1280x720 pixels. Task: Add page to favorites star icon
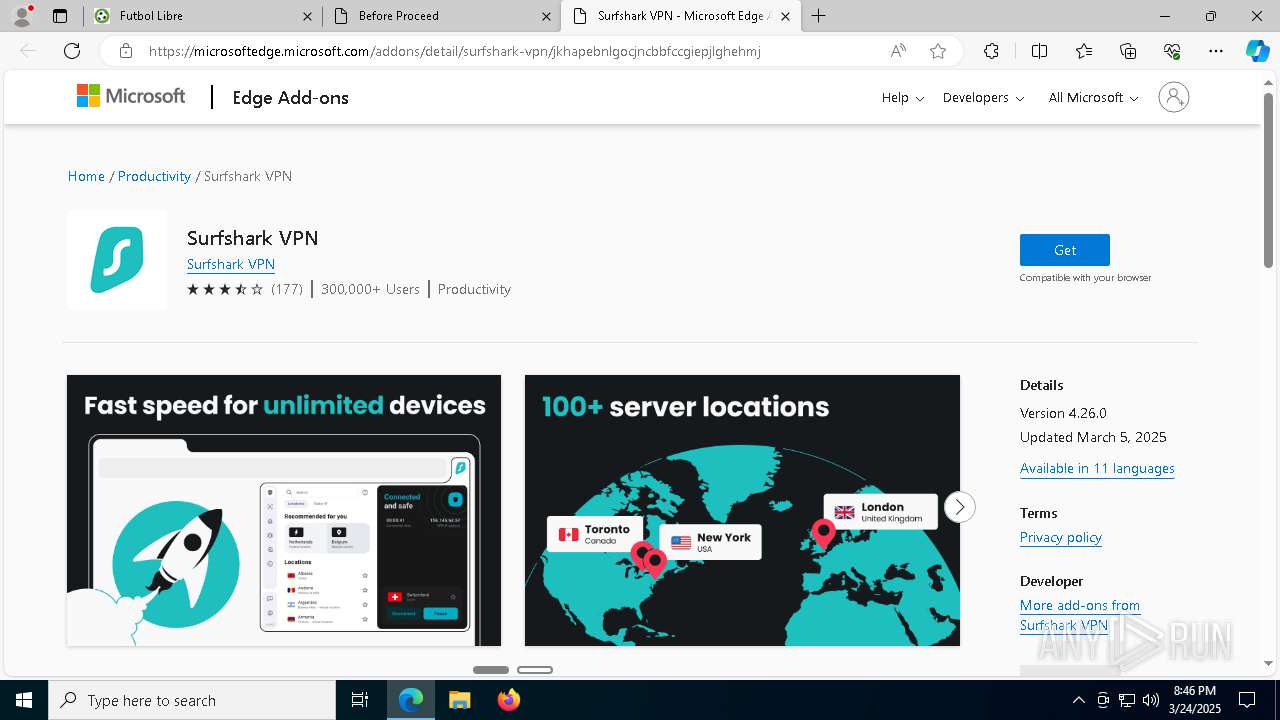pyautogui.click(x=938, y=51)
